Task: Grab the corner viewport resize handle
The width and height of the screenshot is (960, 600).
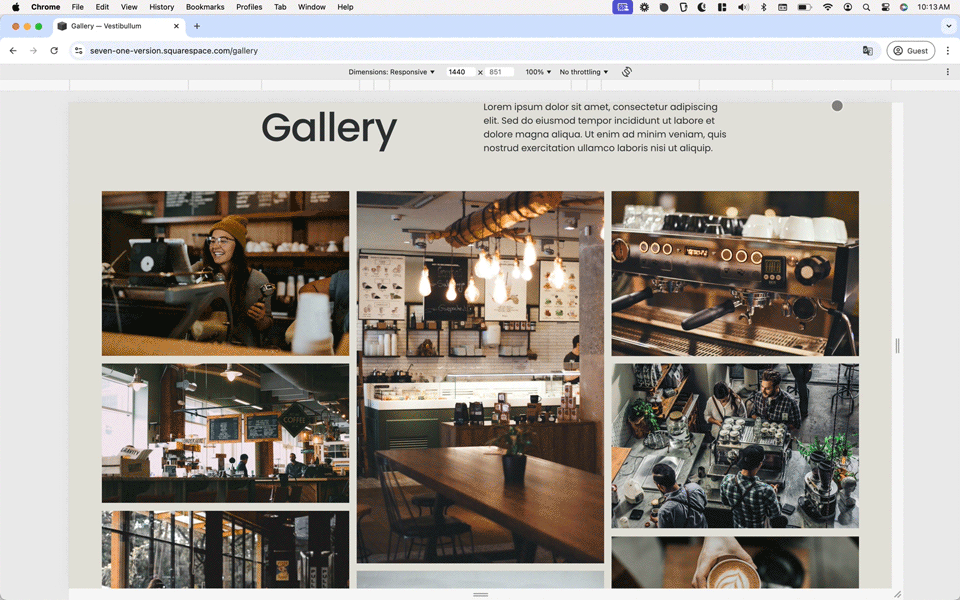Action: point(898,594)
